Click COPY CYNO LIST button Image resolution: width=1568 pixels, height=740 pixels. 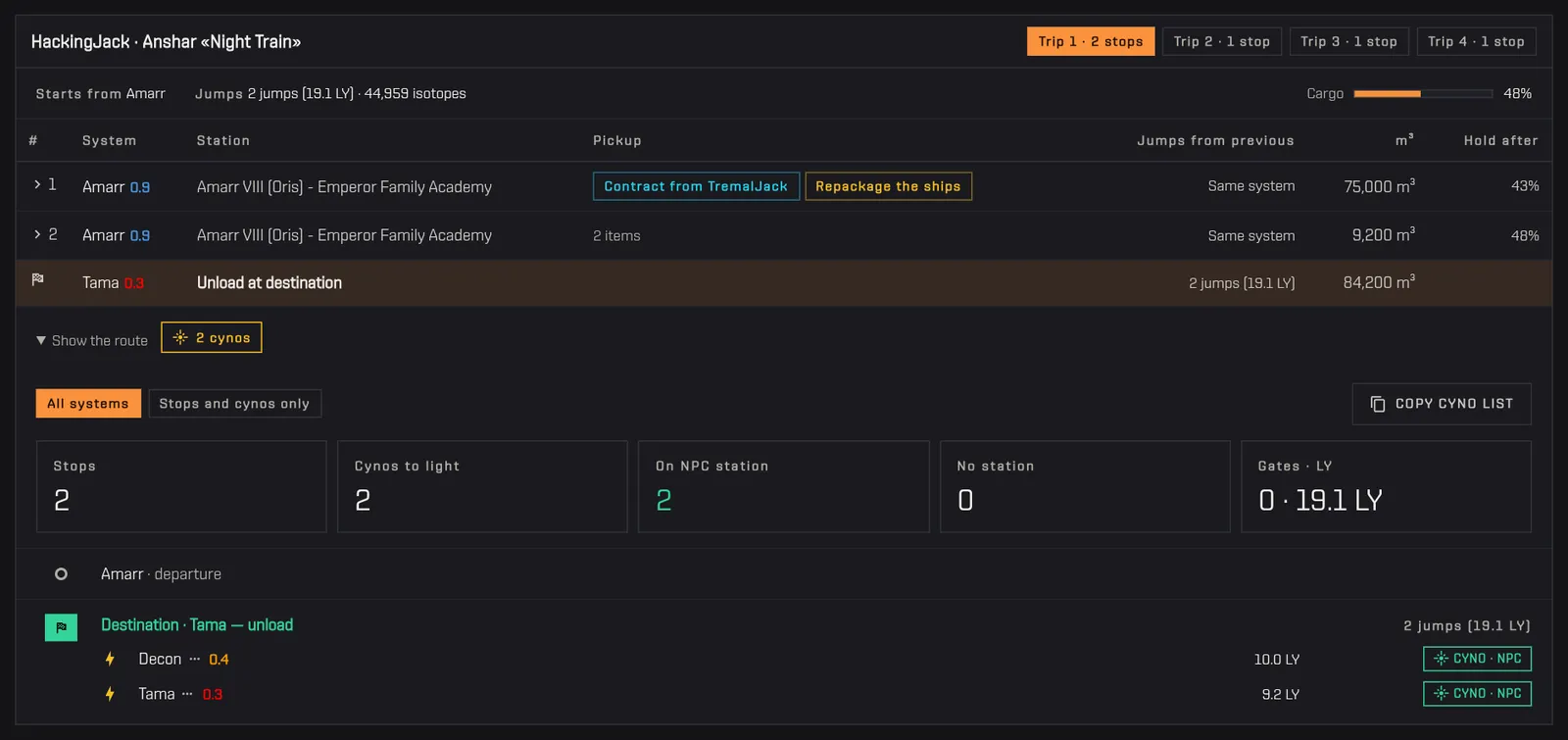point(1442,404)
